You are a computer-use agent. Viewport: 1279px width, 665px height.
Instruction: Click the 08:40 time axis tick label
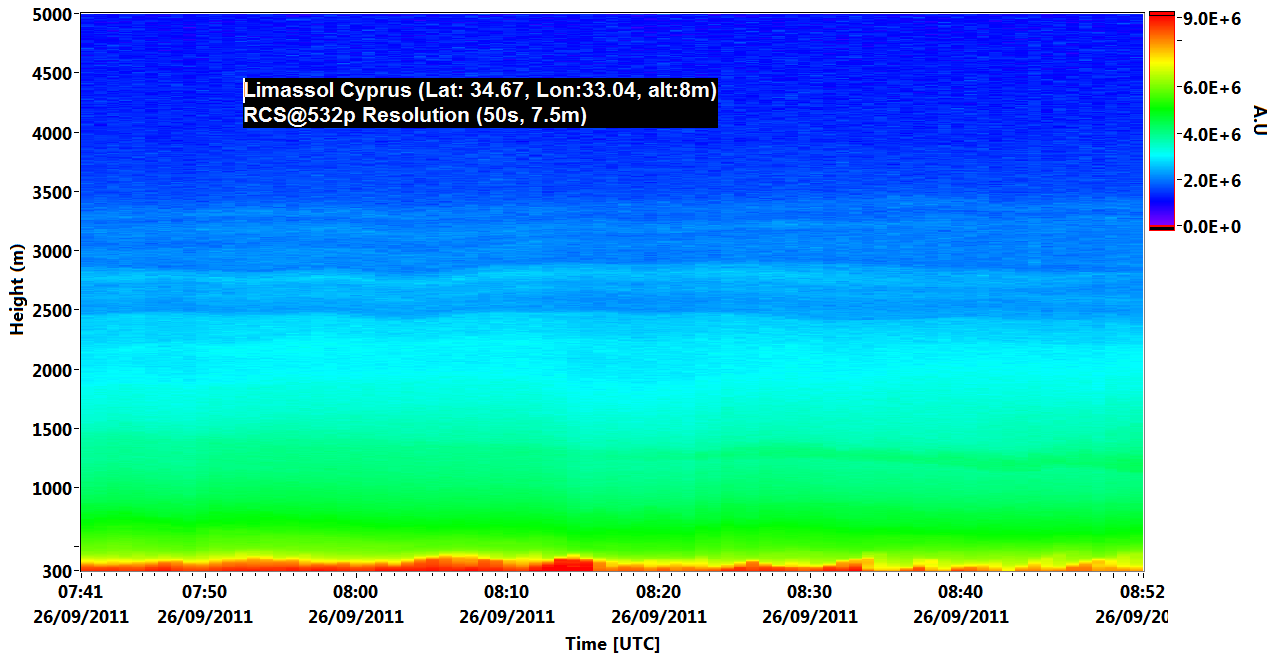click(x=960, y=594)
